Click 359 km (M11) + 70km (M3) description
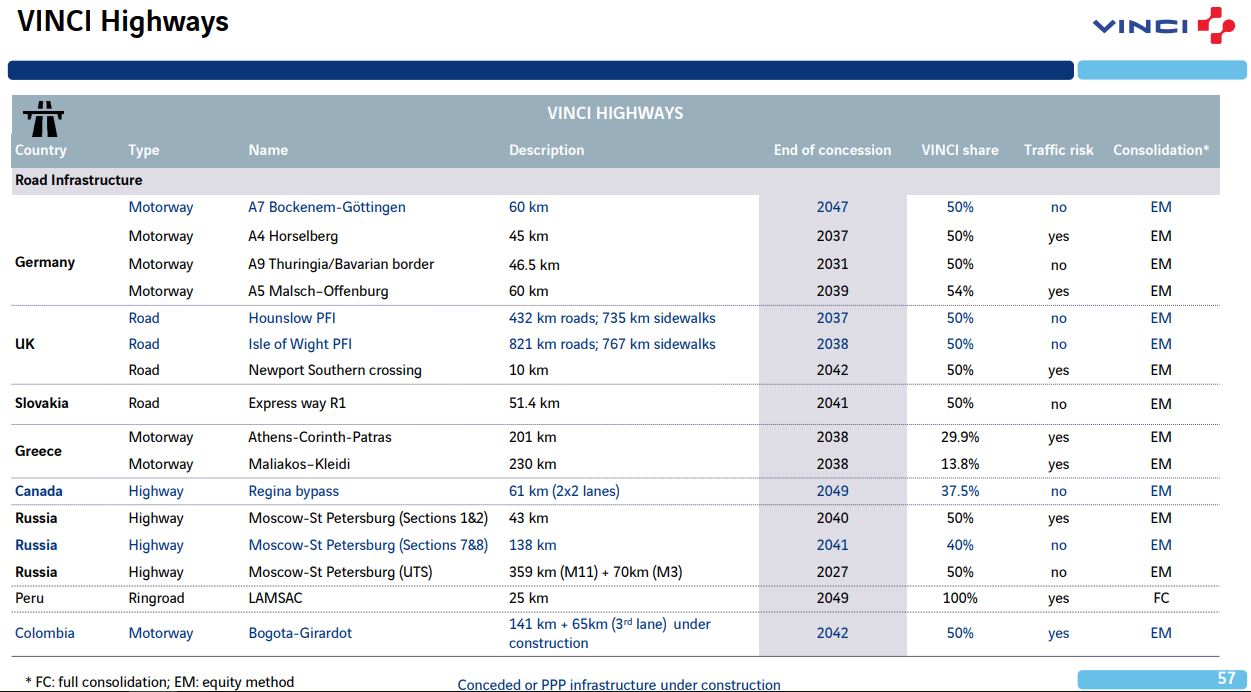Image resolution: width=1251 pixels, height=692 pixels. coord(596,572)
